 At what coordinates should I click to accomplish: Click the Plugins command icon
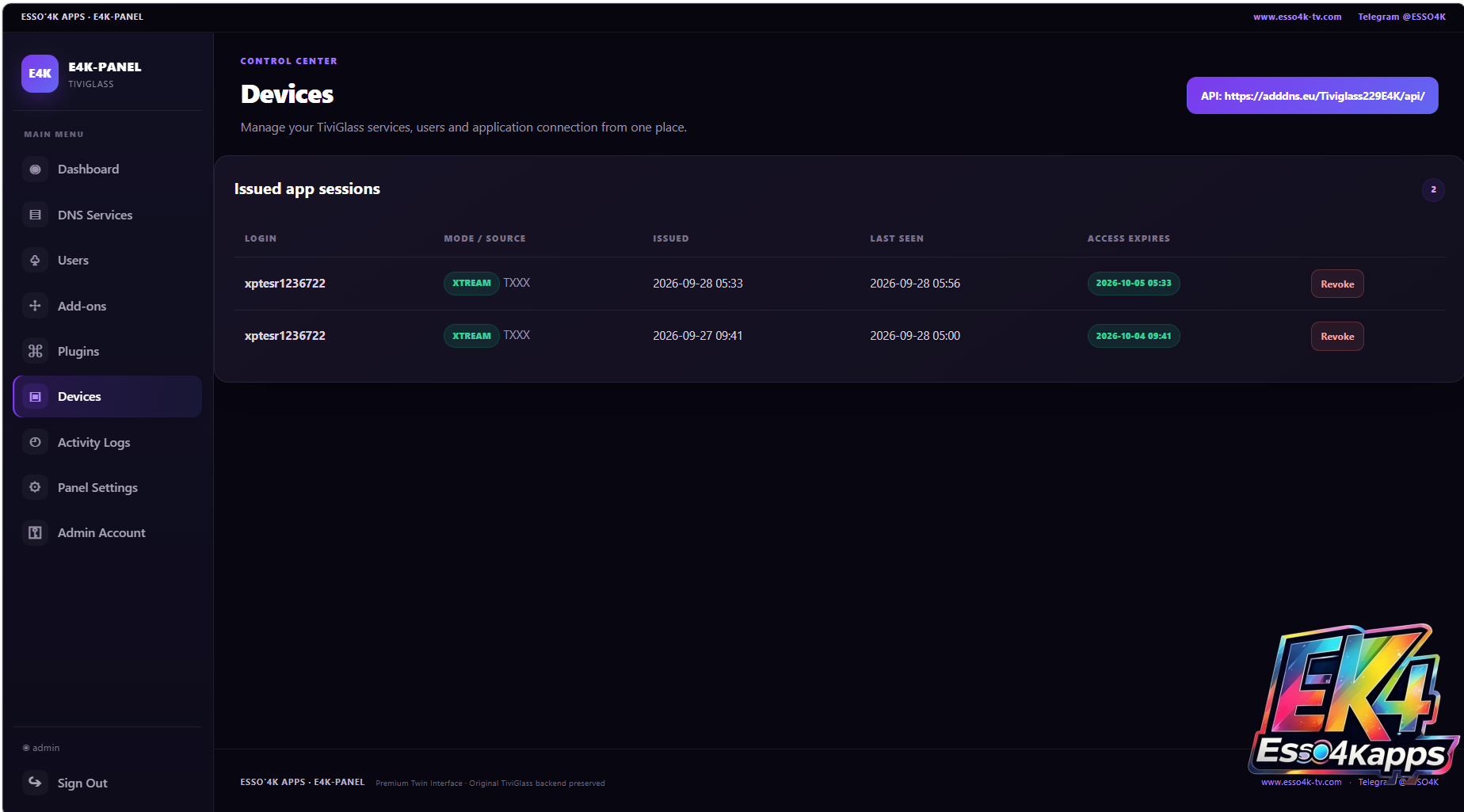tap(35, 351)
